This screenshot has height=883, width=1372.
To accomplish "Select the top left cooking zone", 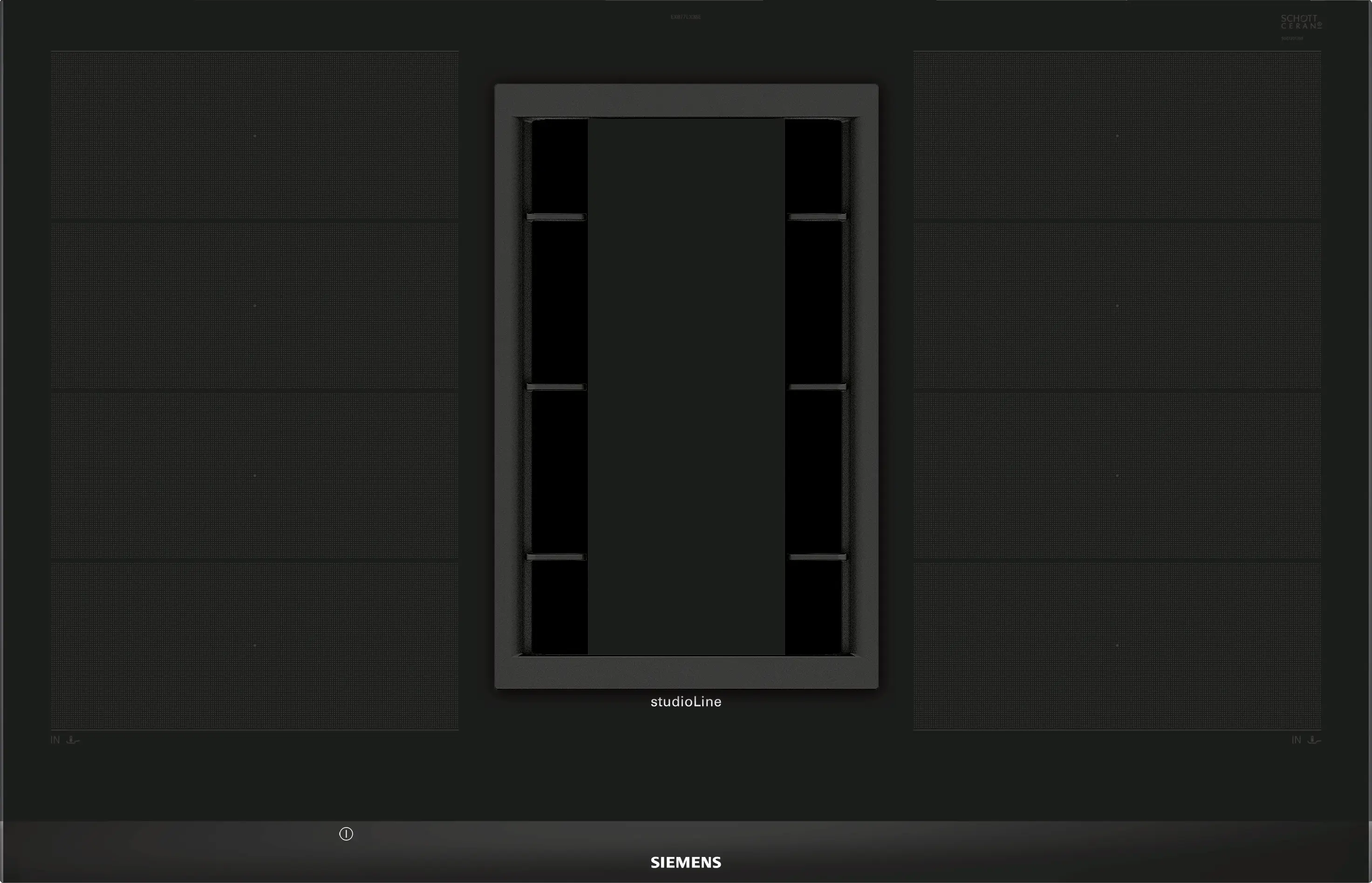I will (x=255, y=136).
